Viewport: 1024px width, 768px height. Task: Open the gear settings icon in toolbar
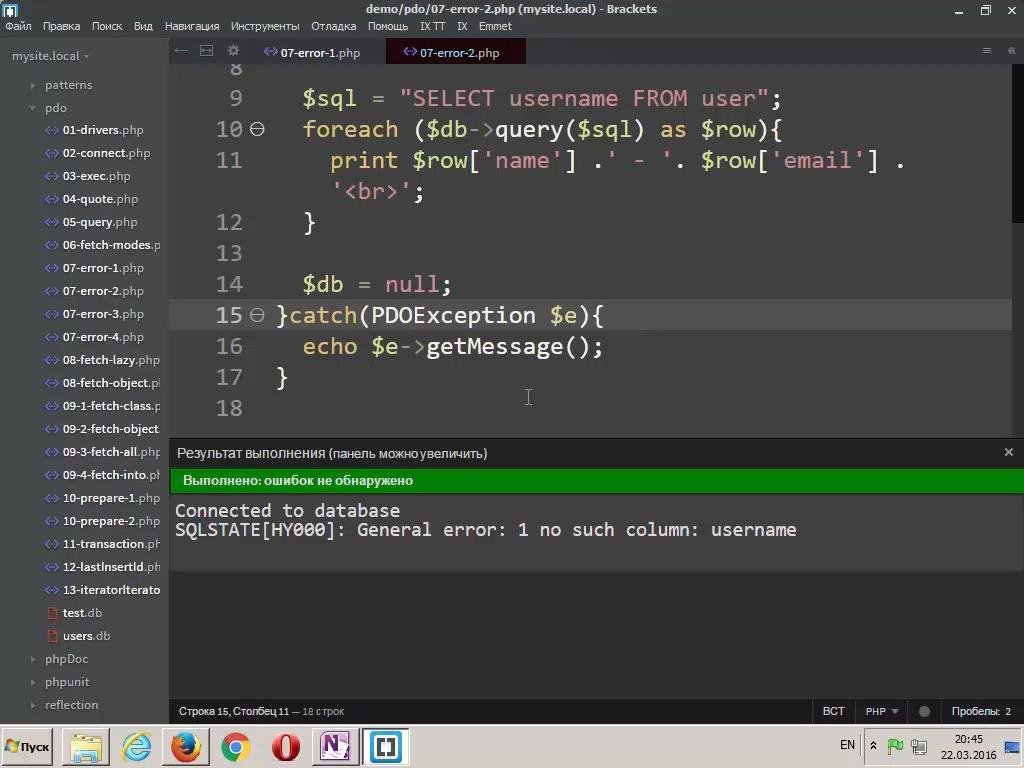point(234,51)
